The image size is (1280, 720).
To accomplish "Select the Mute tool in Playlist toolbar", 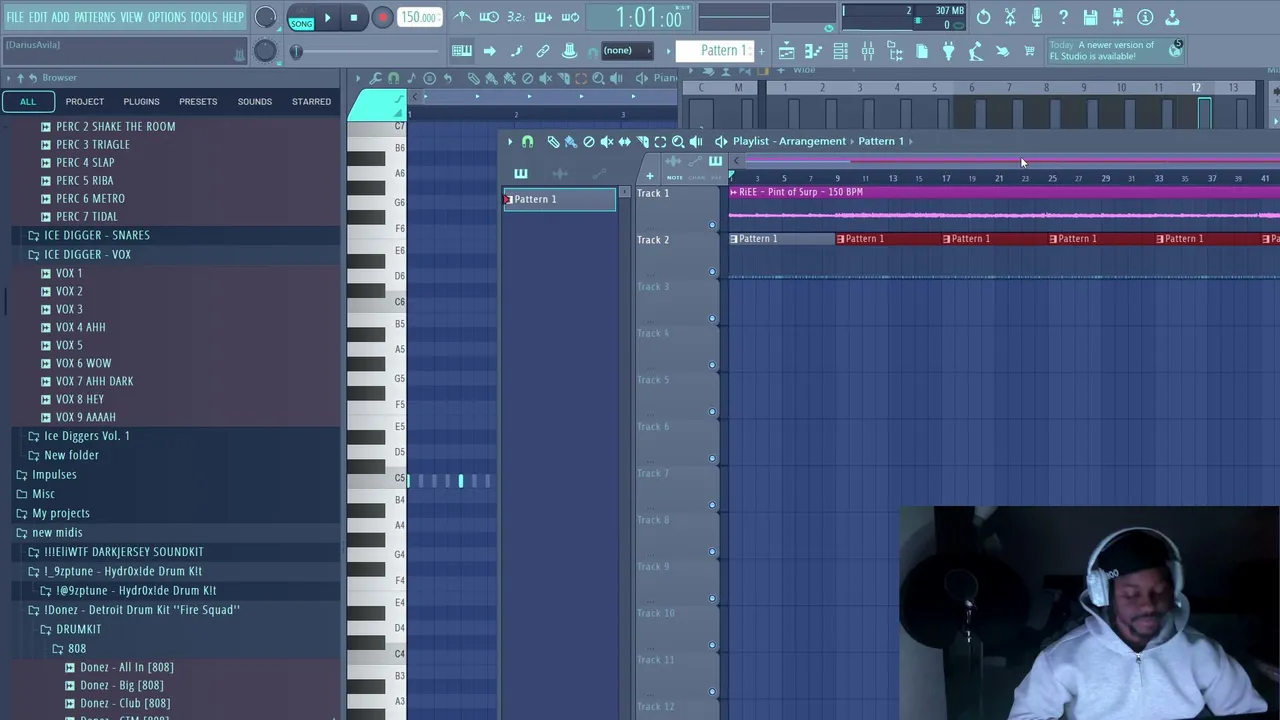I will pos(607,142).
